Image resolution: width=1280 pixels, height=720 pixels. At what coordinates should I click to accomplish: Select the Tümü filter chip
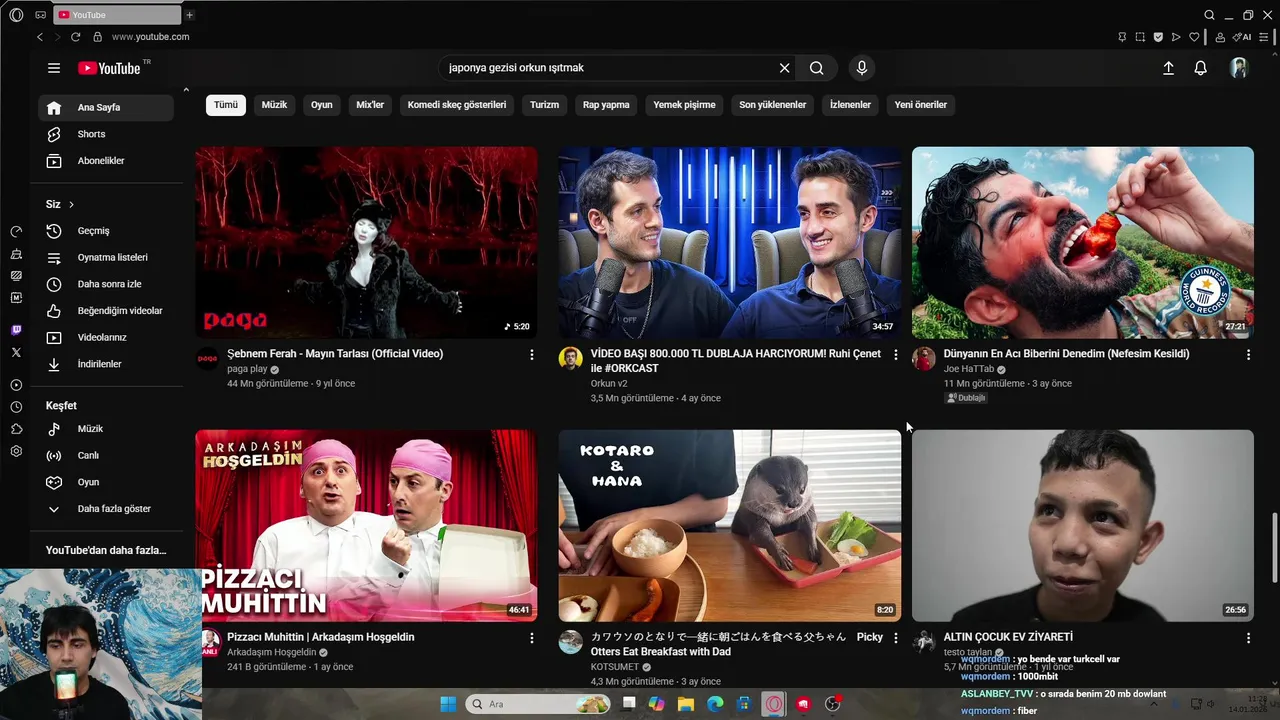226,104
